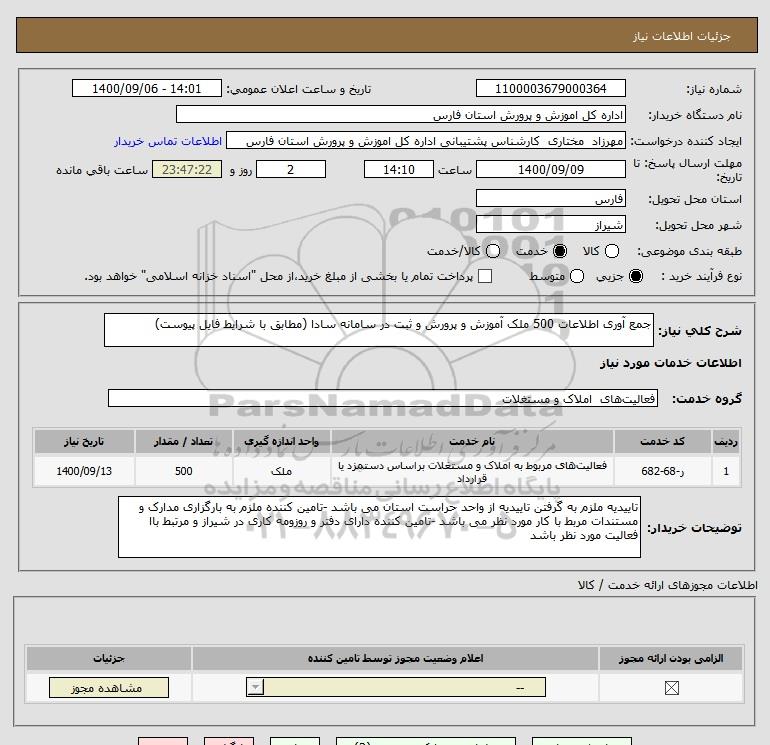Click the announcement date field 1400/09/06 - 14:01

tap(146, 88)
